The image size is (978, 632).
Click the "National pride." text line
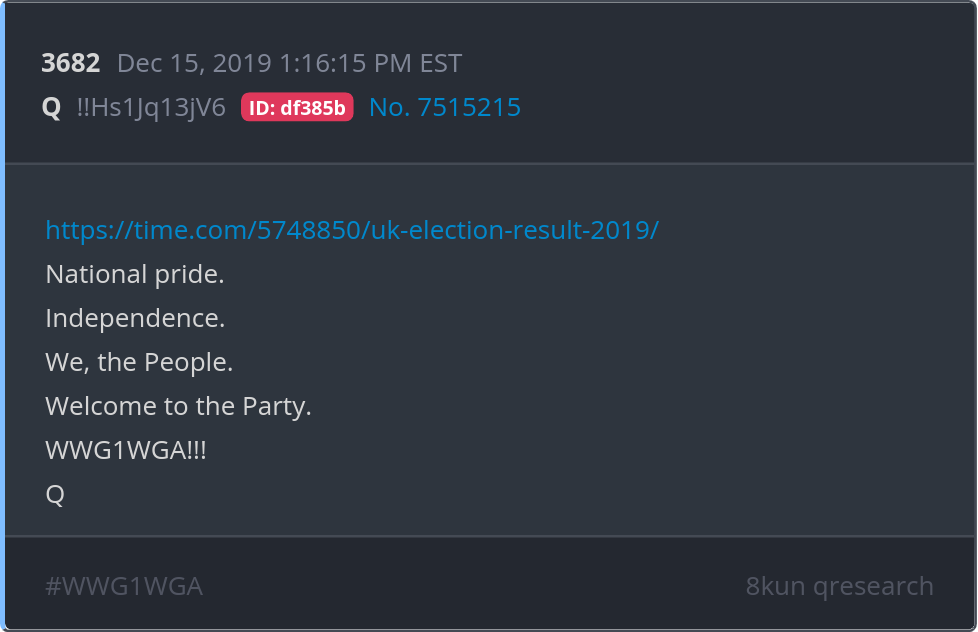pyautogui.click(x=135, y=274)
